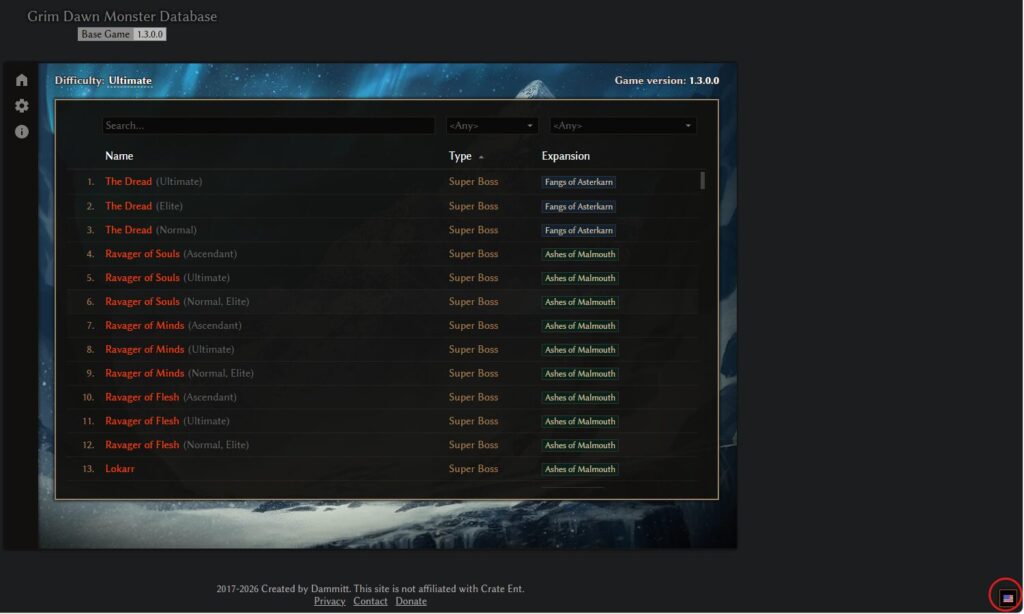1024x614 pixels.
Task: Click Ashes of Malmouth tag on row 6
Action: tap(580, 302)
